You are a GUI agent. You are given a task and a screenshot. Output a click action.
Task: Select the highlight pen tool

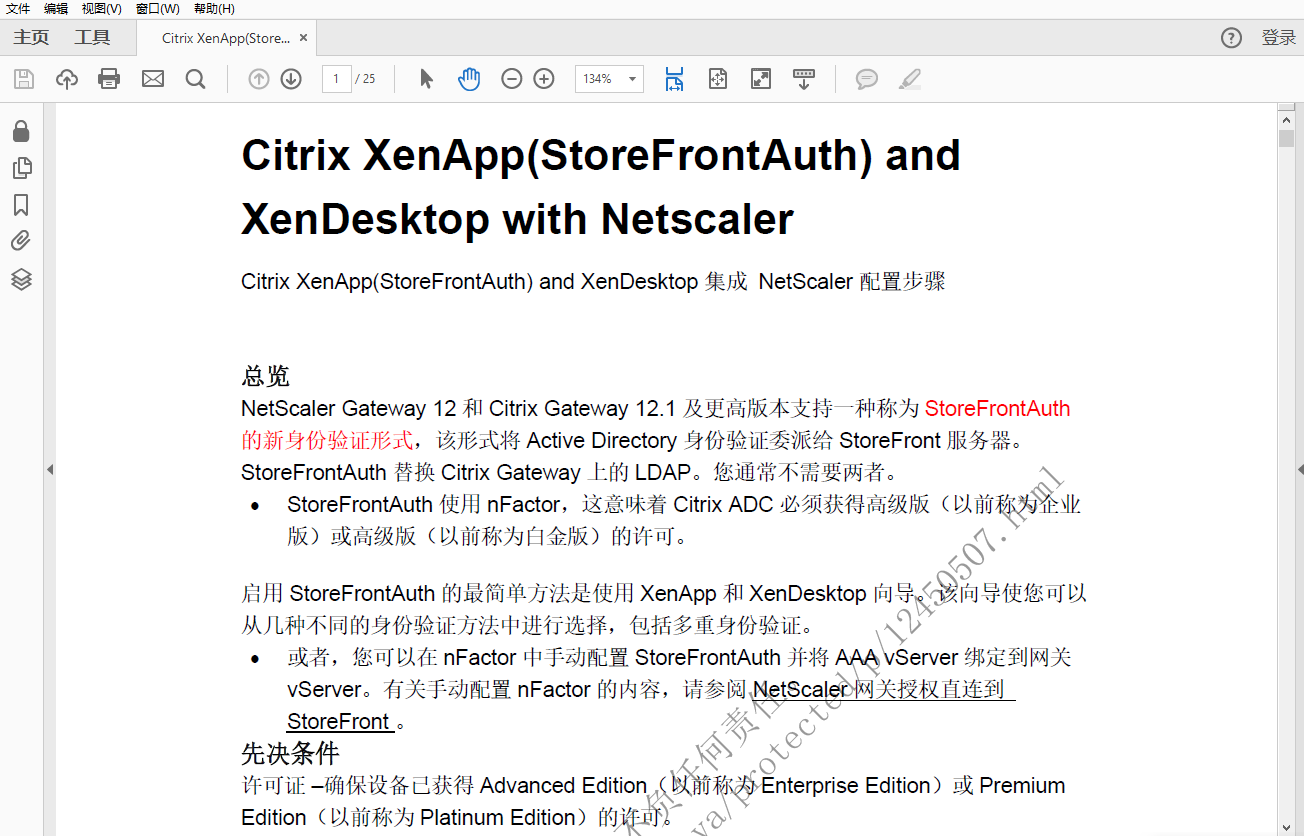tap(909, 79)
